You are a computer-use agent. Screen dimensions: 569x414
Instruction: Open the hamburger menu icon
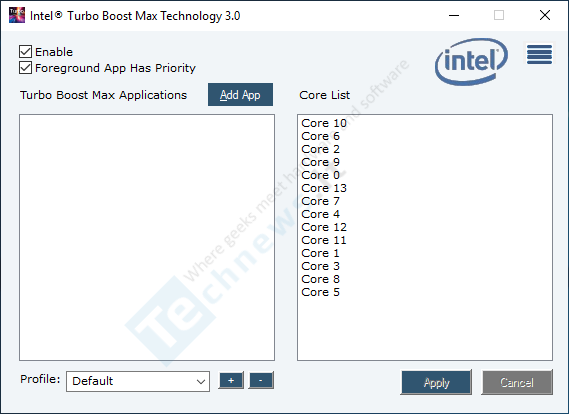(539, 54)
